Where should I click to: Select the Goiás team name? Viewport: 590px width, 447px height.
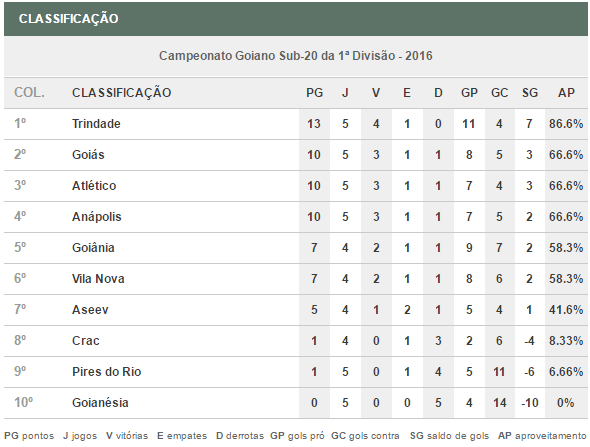click(88, 155)
